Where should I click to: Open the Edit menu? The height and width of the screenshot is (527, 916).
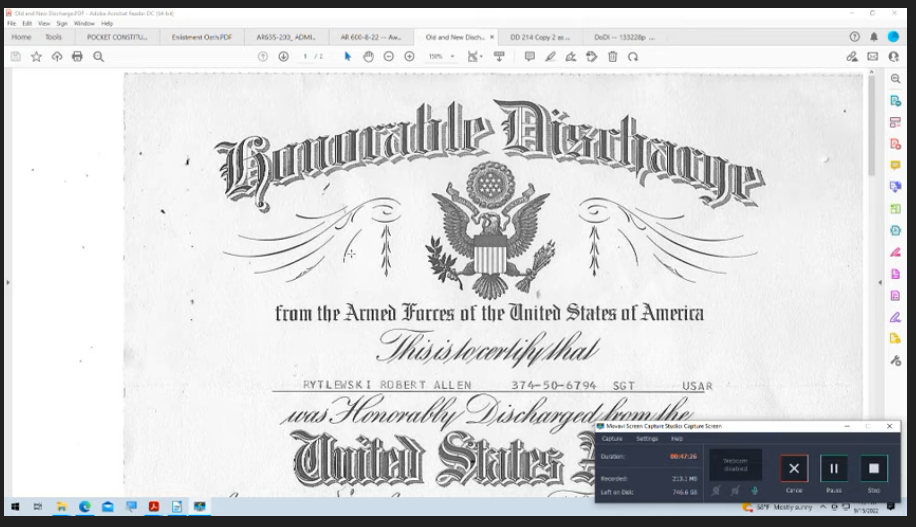pyautogui.click(x=27, y=23)
